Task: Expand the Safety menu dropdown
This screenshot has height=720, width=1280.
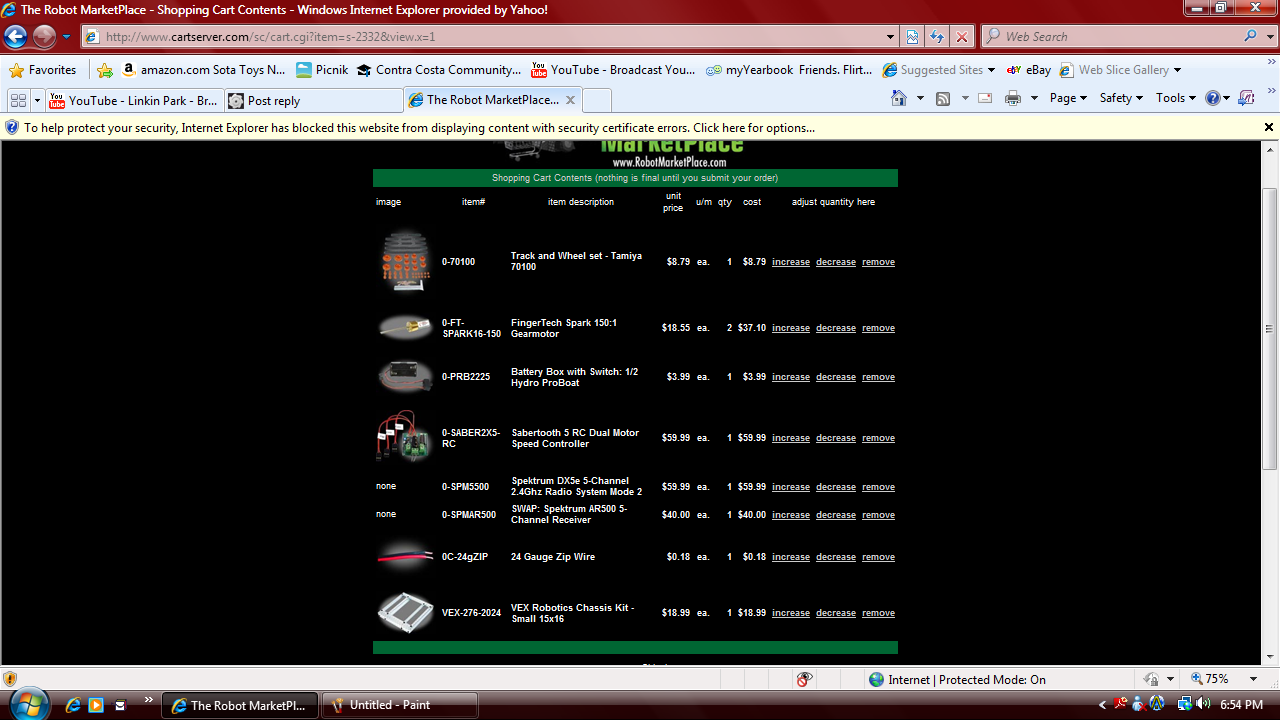Action: click(x=1122, y=98)
